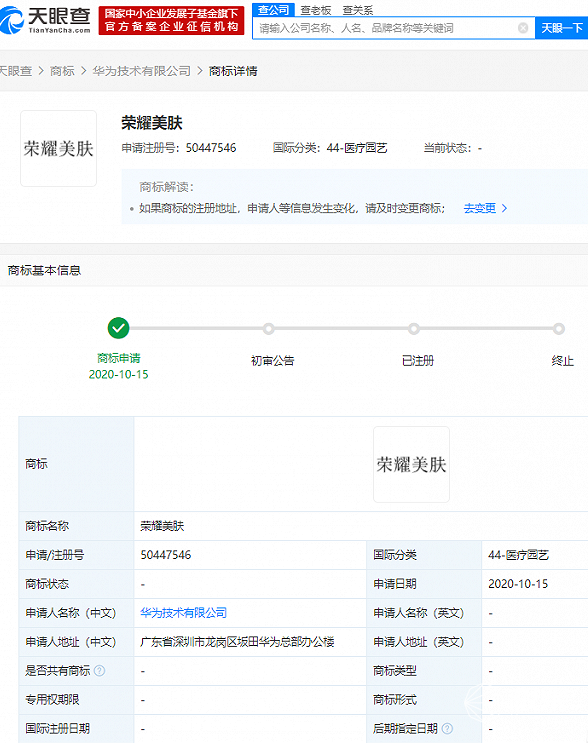Click the 商标状态 row label

click(x=47, y=584)
